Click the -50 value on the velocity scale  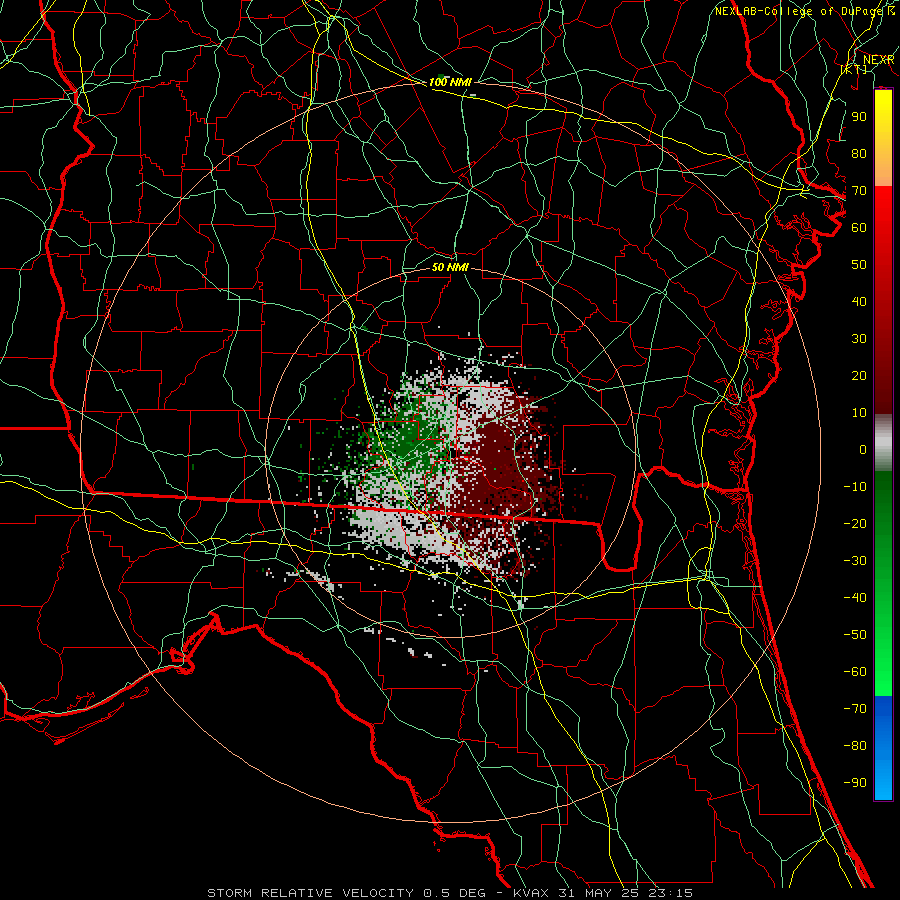coord(855,635)
